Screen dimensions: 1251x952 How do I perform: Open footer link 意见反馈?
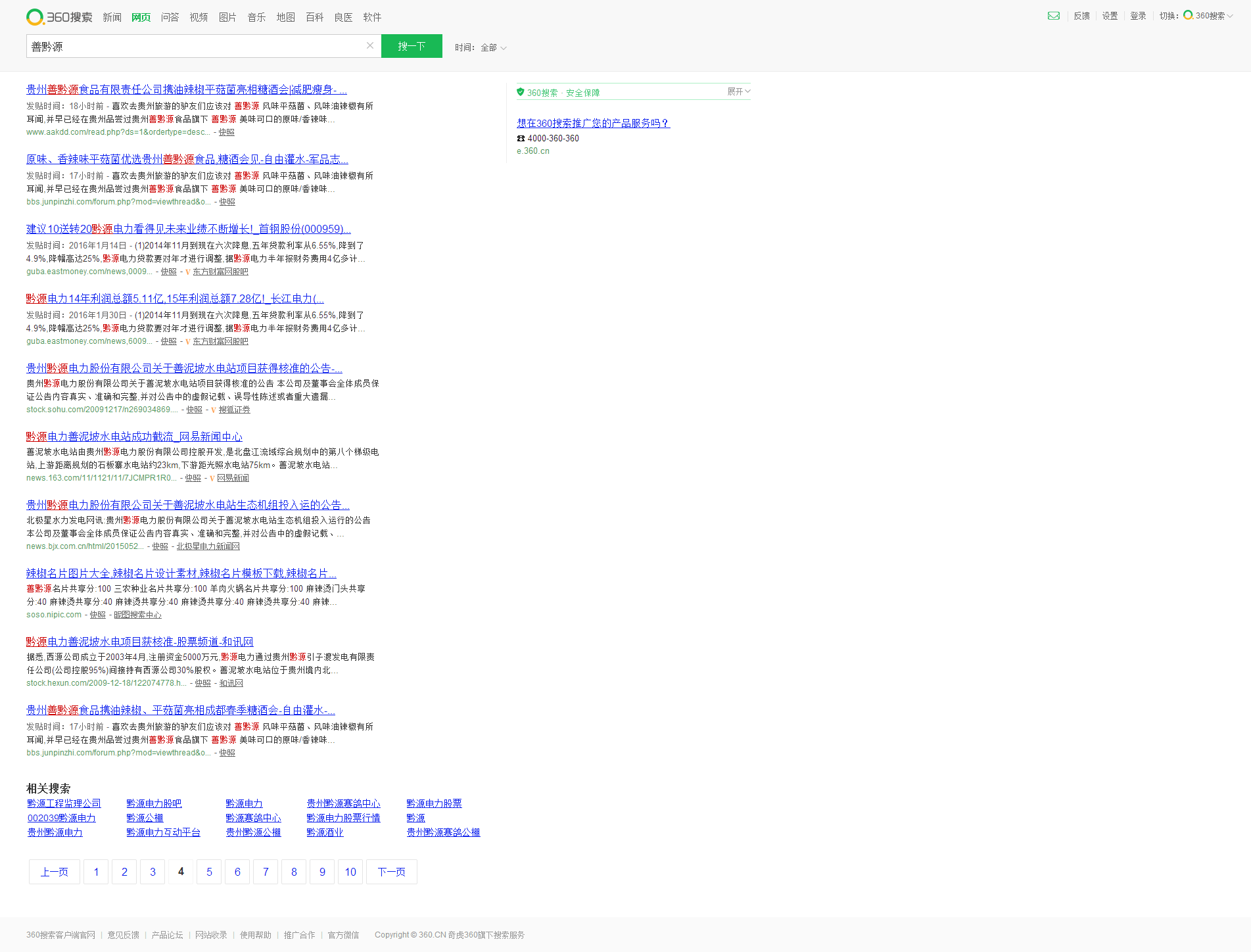[x=124, y=935]
